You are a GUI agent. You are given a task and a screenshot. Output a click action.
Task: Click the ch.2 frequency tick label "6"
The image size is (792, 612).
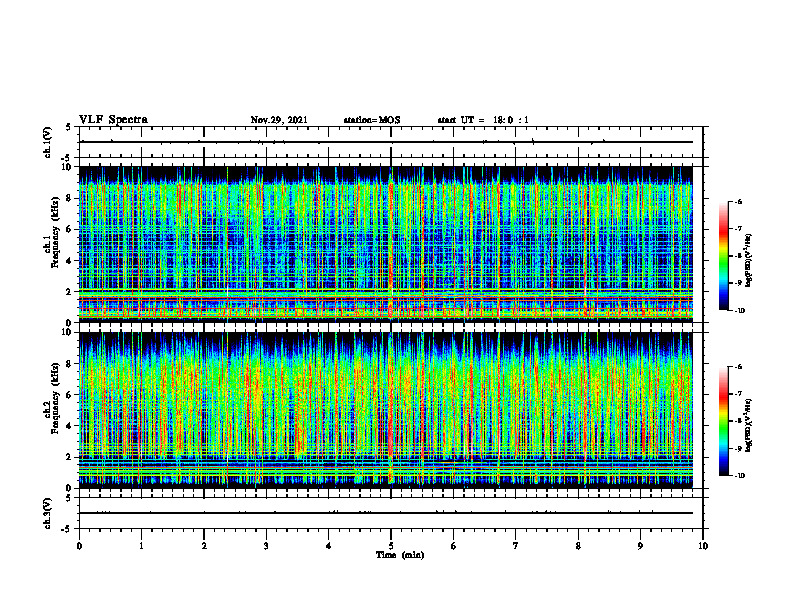[70, 395]
